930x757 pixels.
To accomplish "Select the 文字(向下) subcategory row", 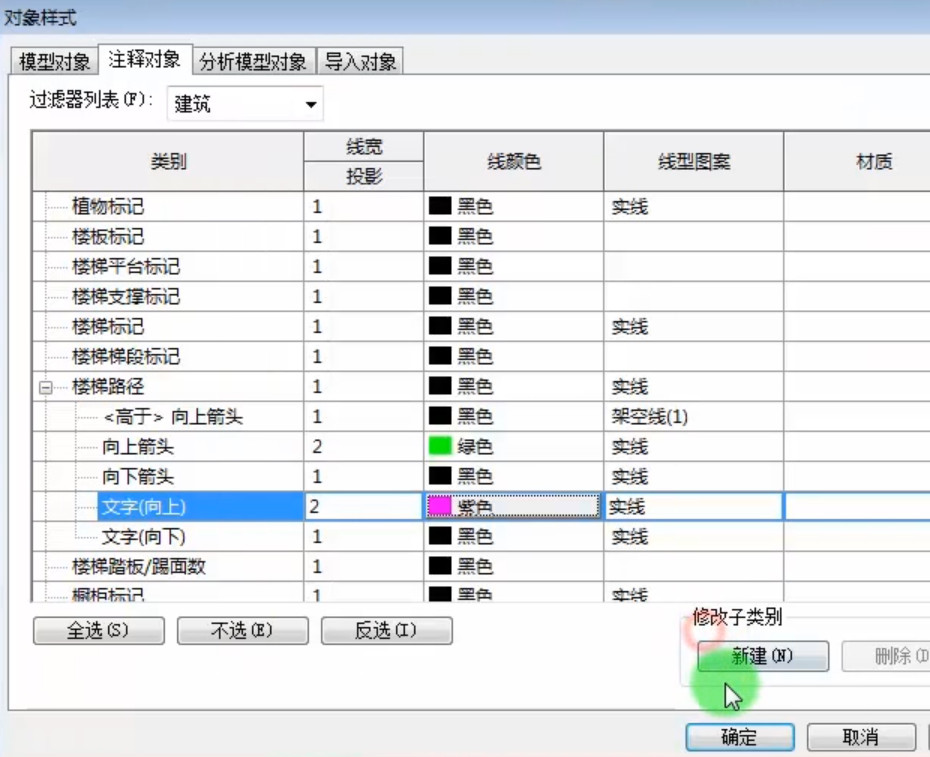I will (144, 537).
